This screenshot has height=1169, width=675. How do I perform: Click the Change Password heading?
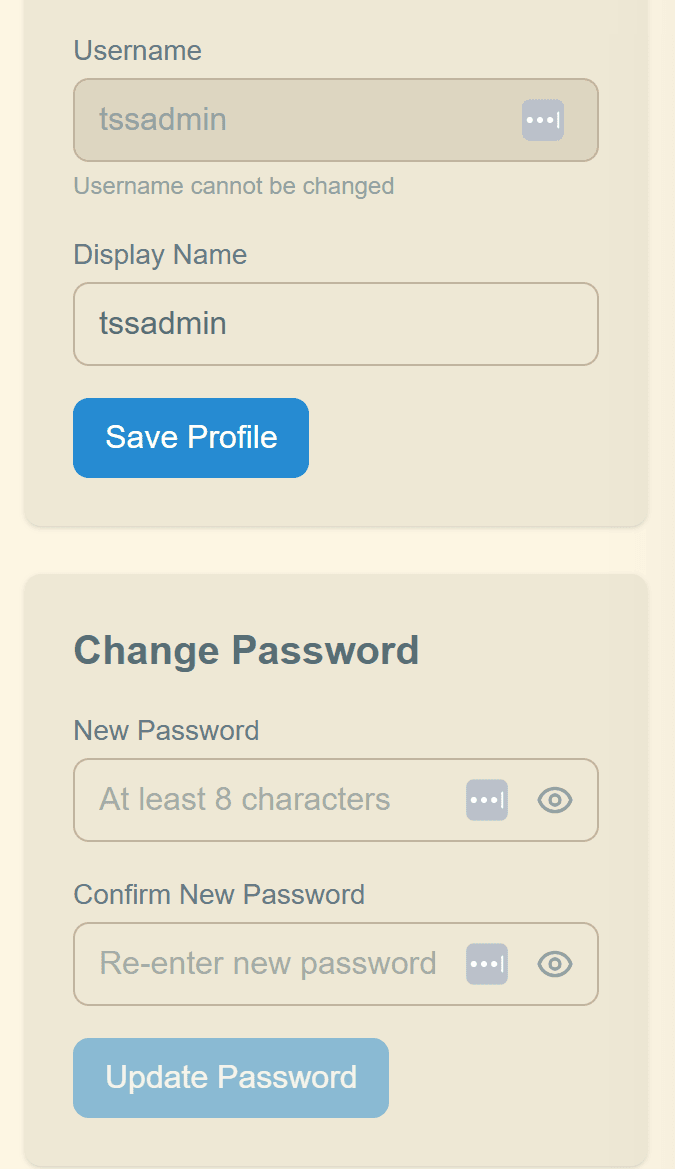point(246,650)
